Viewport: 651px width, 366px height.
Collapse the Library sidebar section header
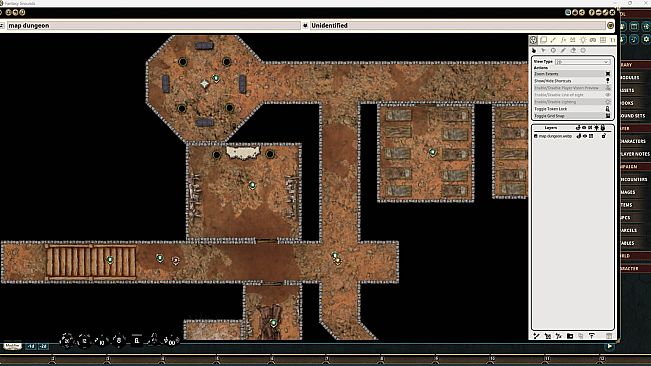click(635, 65)
